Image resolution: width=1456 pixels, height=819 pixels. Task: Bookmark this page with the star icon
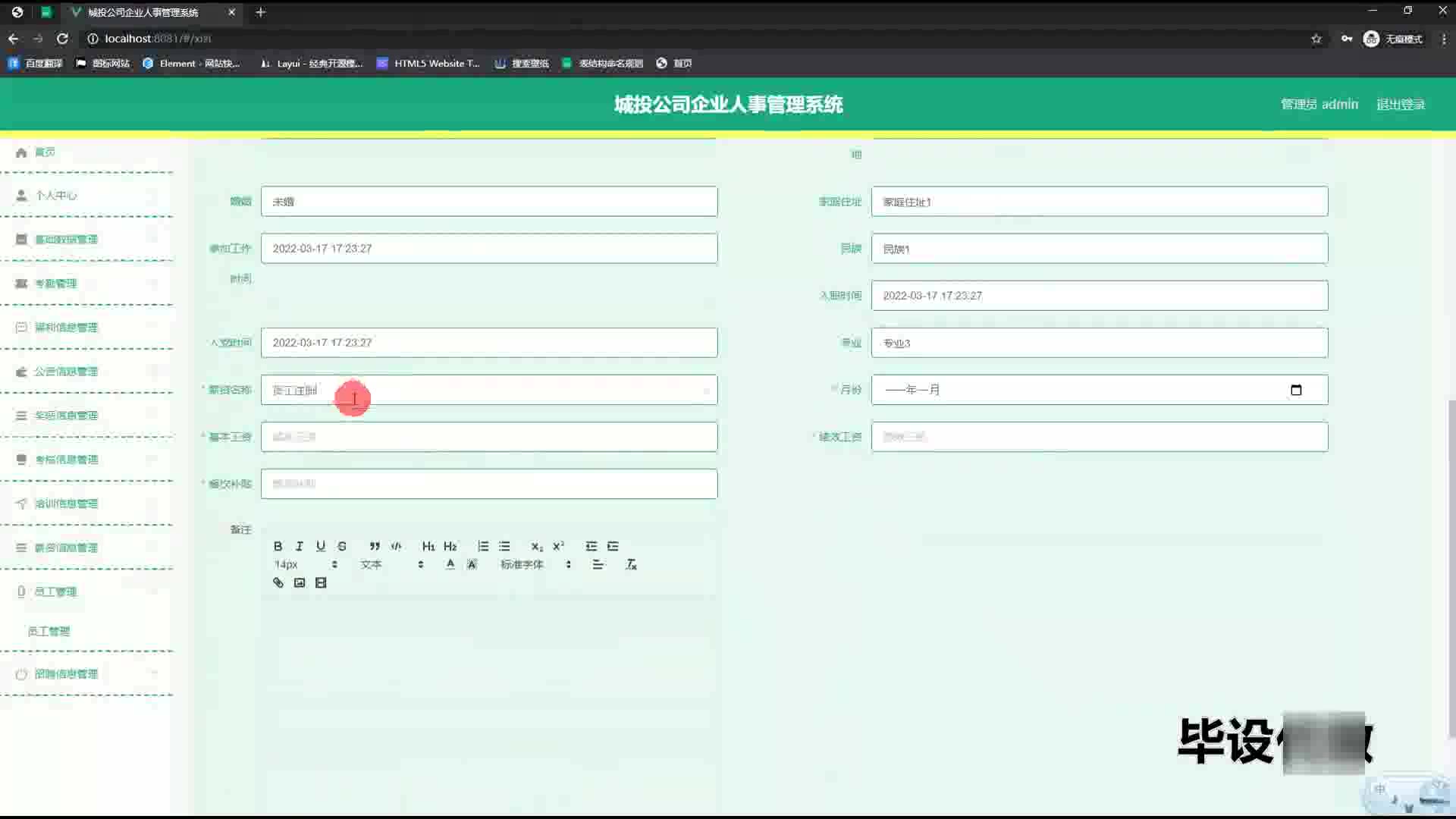coord(1316,39)
